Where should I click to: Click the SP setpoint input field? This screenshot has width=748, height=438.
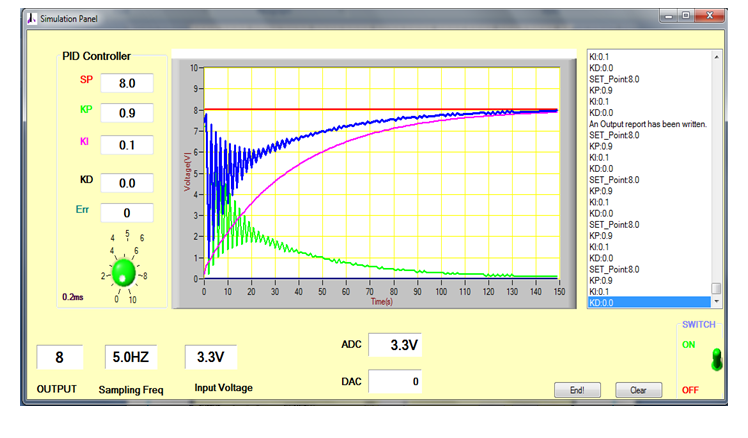pyautogui.click(x=127, y=83)
